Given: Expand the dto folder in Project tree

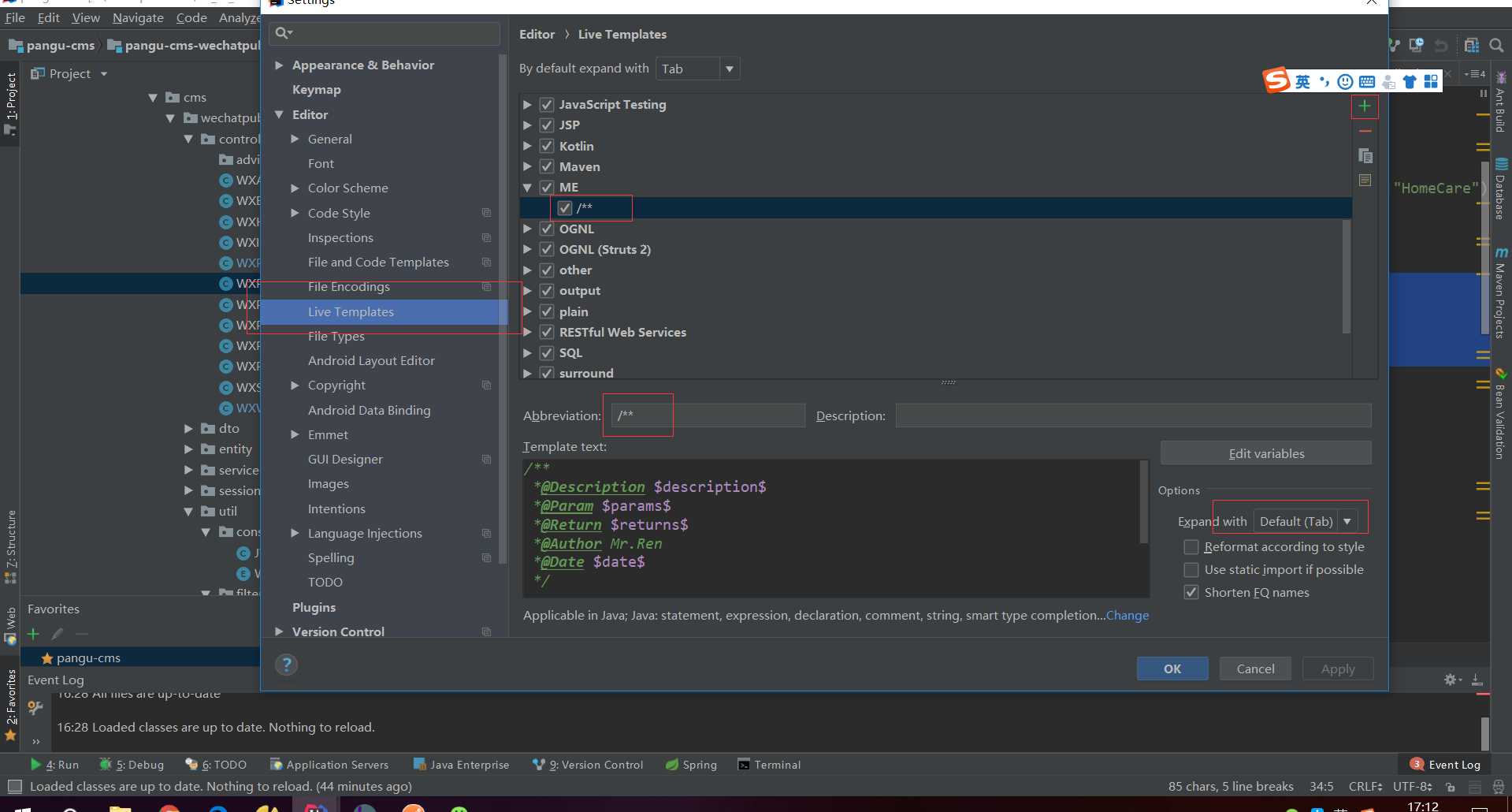Looking at the screenshot, I should (x=188, y=428).
